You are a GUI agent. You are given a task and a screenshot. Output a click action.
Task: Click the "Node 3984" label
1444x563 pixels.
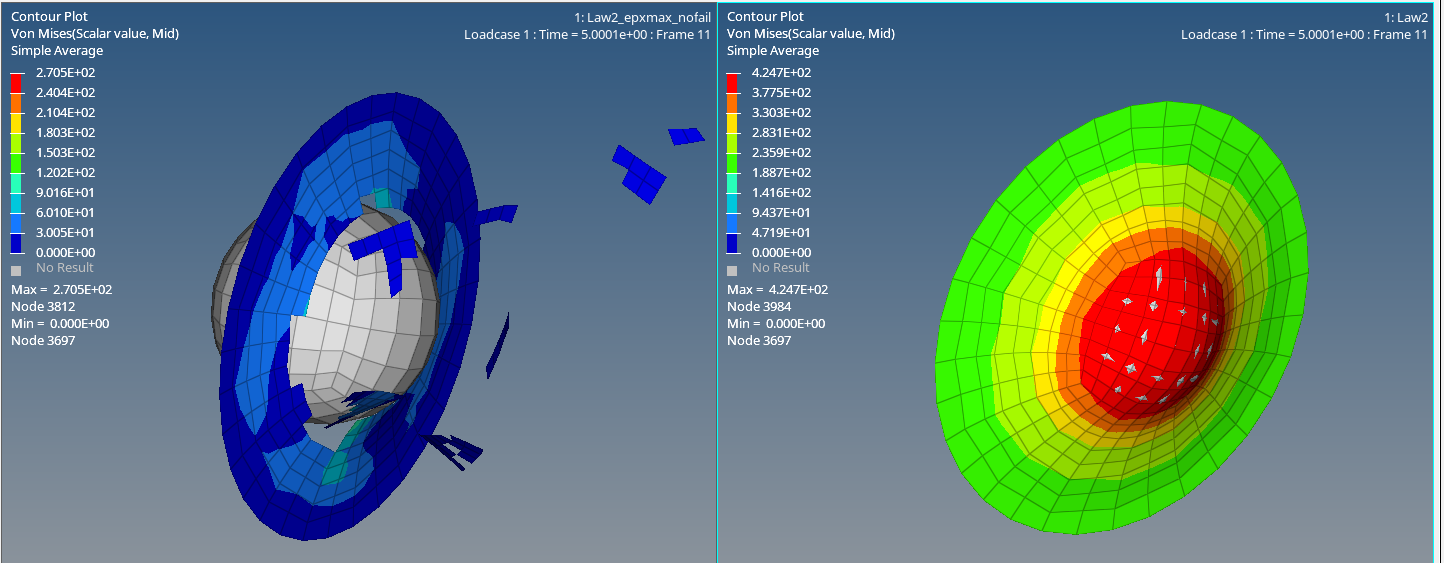click(759, 306)
